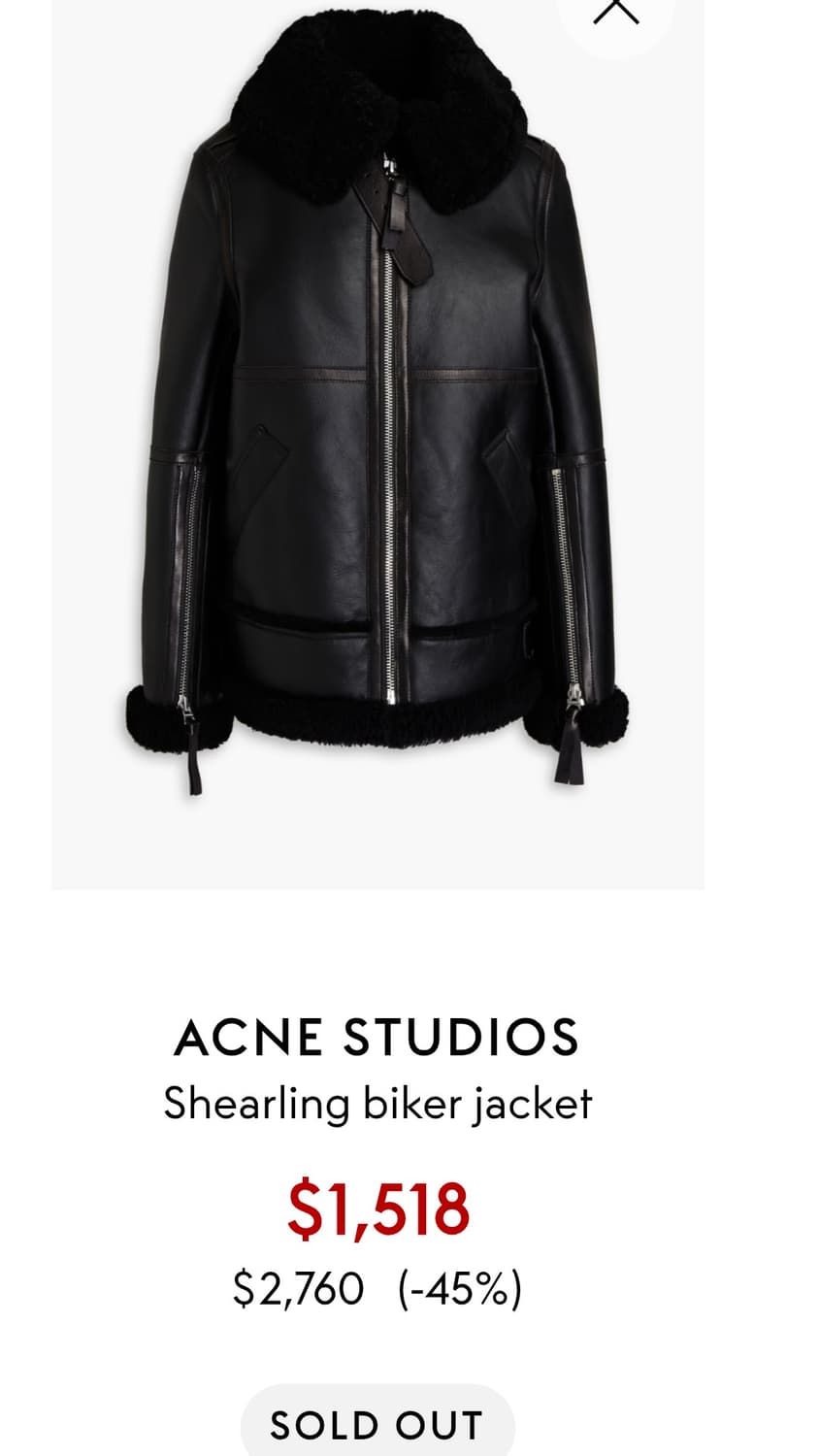Click the (-45%) discount label

(x=460, y=1289)
